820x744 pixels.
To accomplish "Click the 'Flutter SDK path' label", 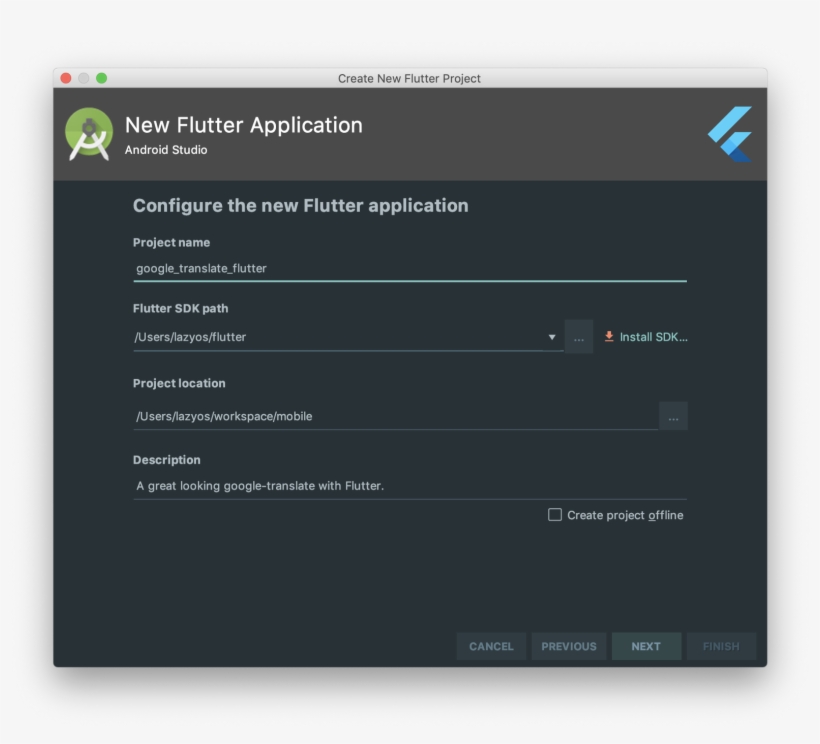I will (180, 308).
